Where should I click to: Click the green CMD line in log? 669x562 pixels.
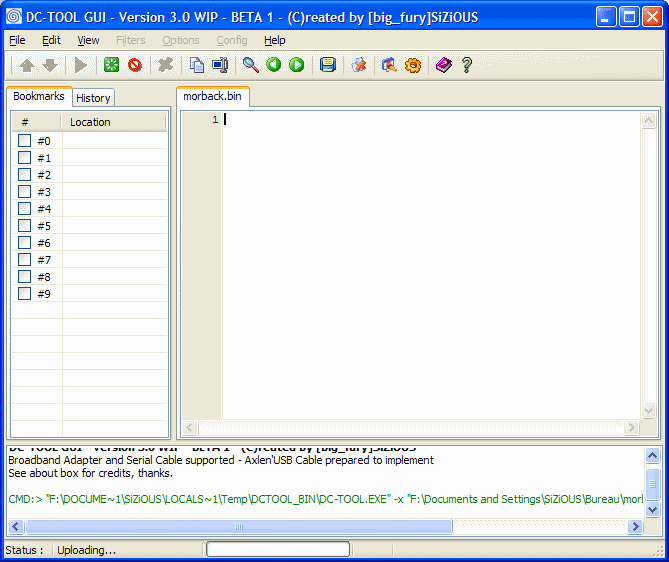tap(326, 499)
